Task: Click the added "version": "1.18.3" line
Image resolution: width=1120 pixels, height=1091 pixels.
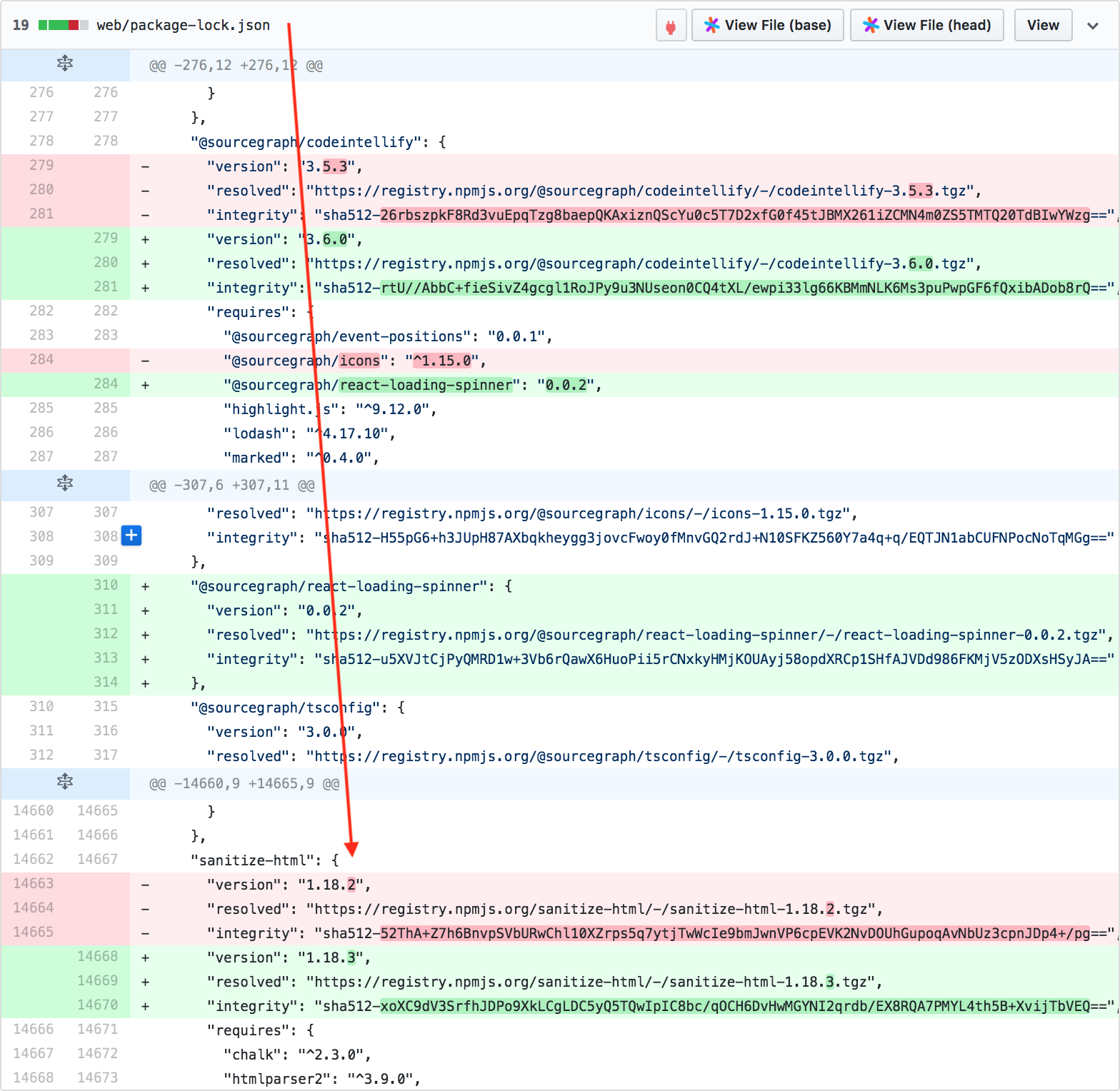Action: pos(289,957)
